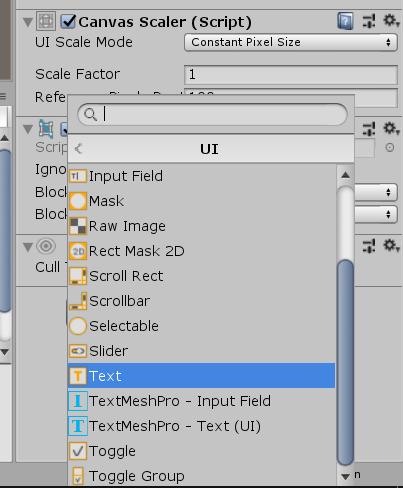Screen dimensions: 403x488
Task: Open Canvas Scaler gear options menu
Action: coord(391,21)
